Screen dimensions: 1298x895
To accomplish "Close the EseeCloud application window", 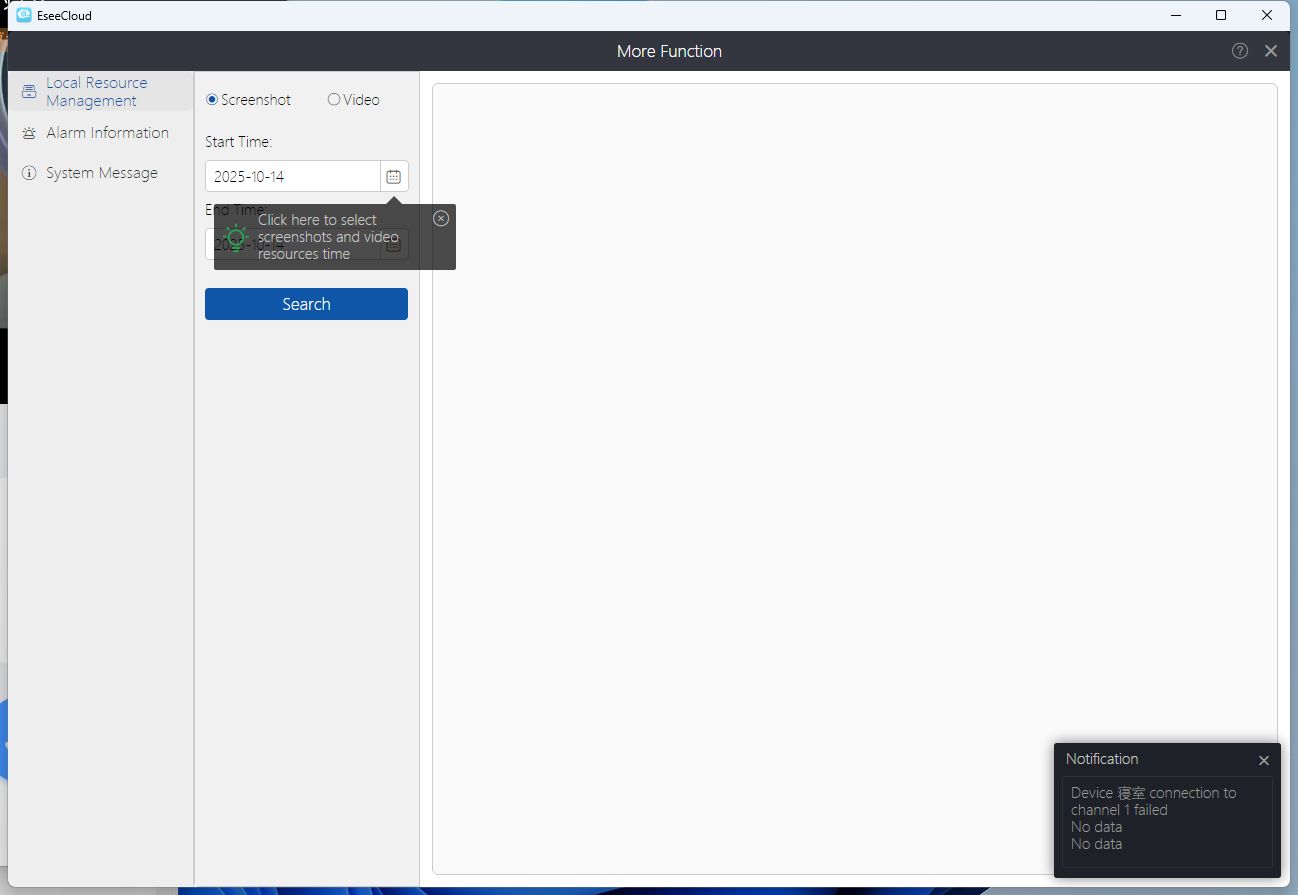I will [x=1267, y=15].
